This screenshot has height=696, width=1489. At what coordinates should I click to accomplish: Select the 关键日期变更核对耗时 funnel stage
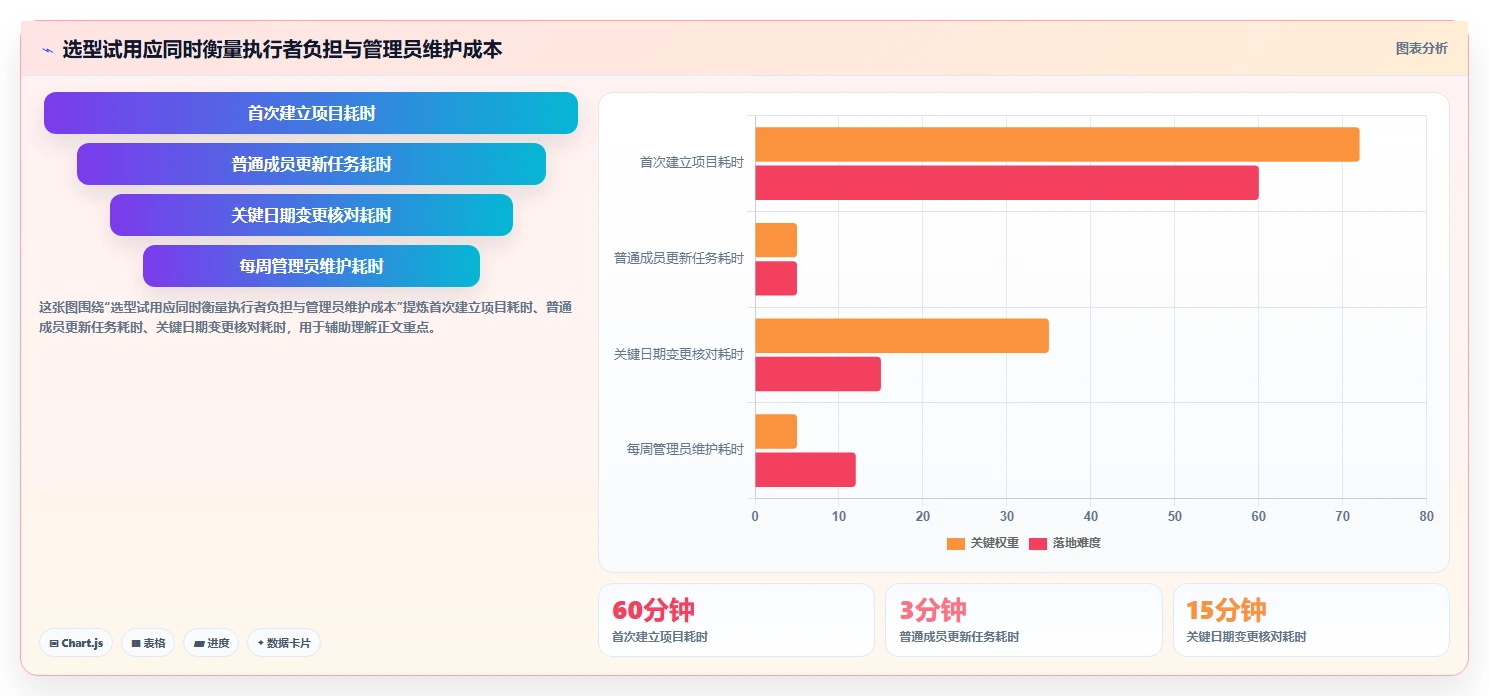point(311,215)
